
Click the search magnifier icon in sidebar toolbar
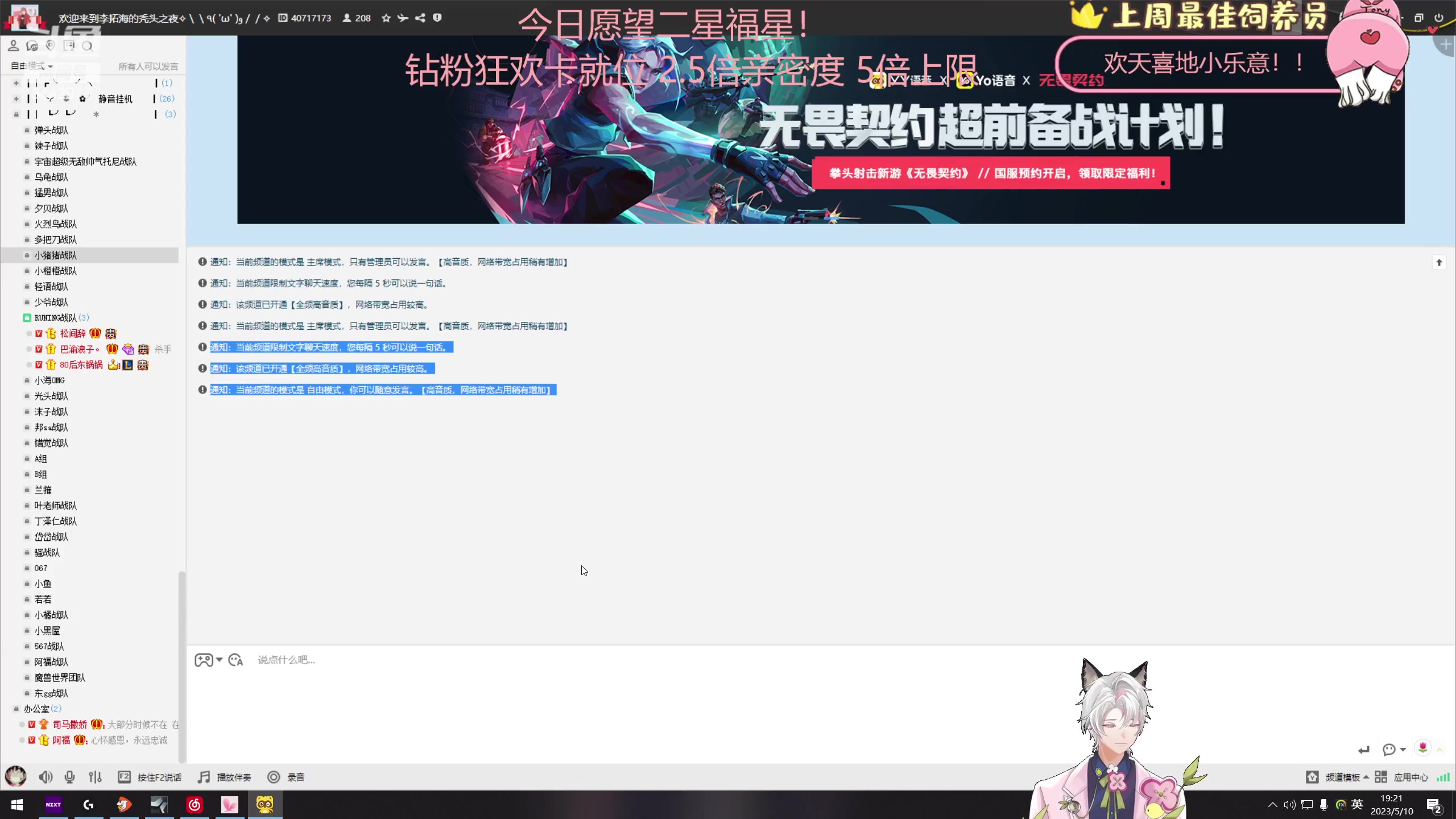(x=87, y=45)
